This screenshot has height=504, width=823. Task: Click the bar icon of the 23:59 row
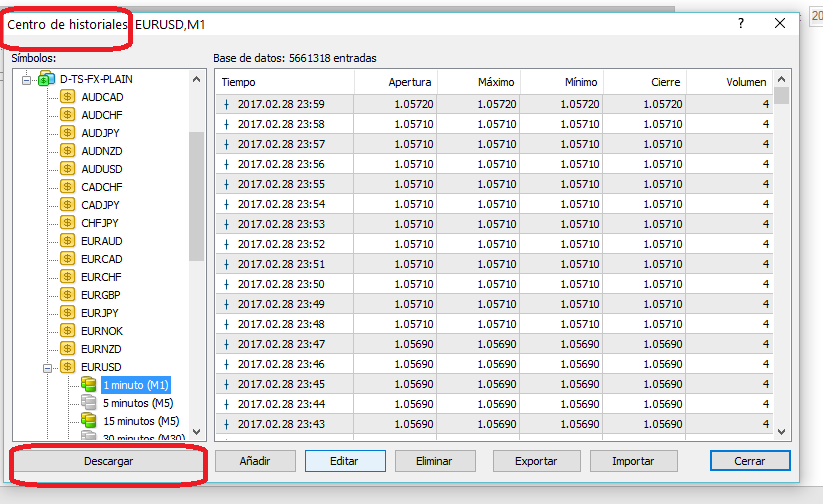click(226, 104)
